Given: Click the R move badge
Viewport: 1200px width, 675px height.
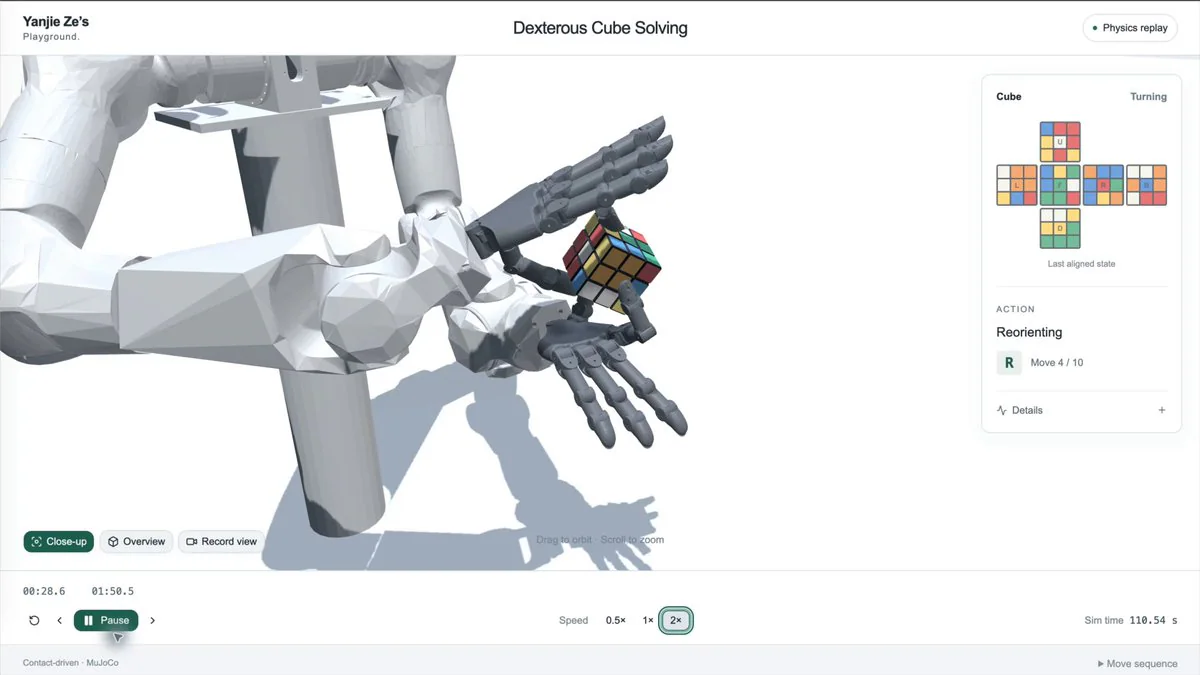Looking at the screenshot, I should click(x=1009, y=362).
